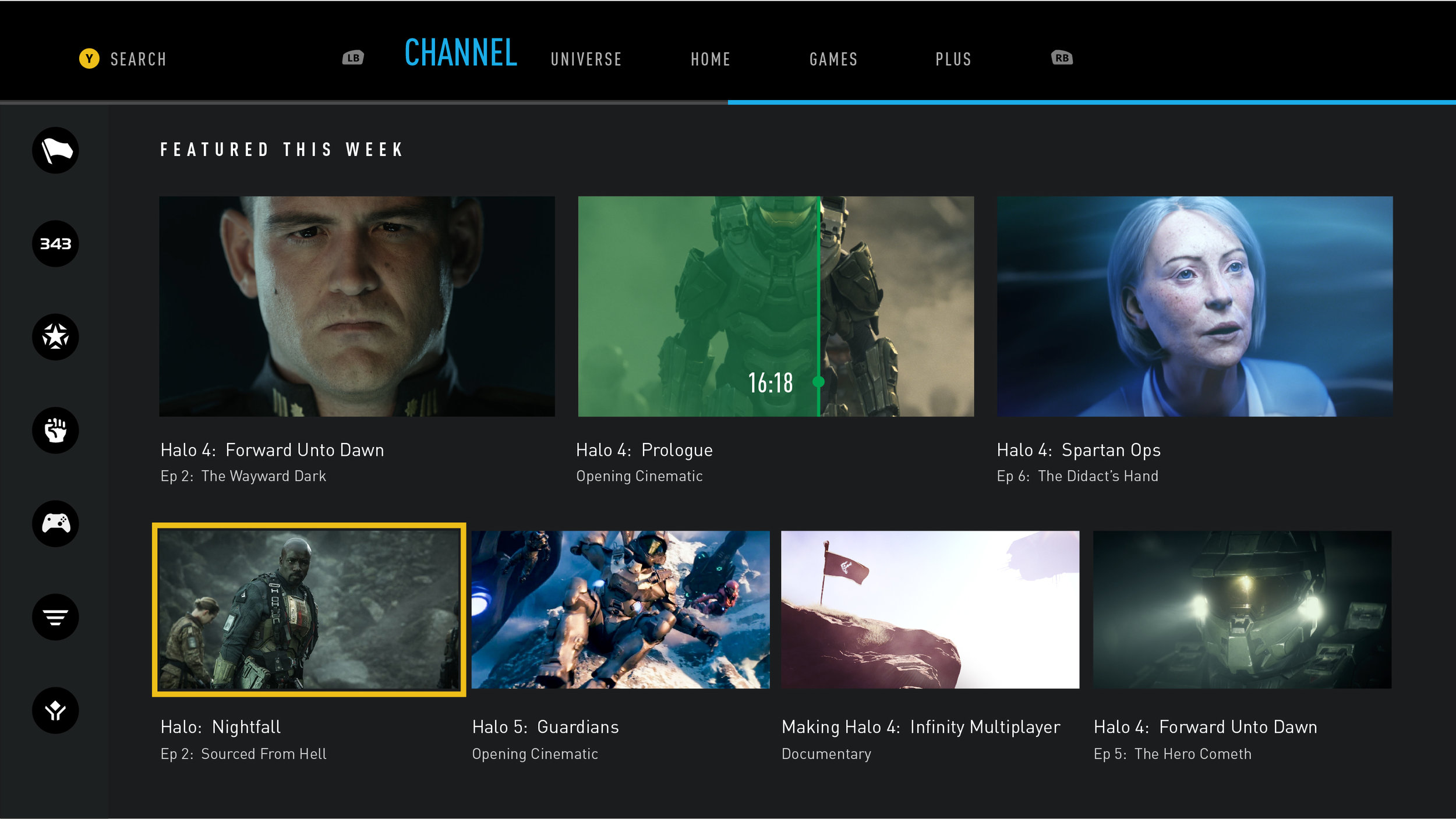Click the 'Halo: Nightfall' title

coord(221,727)
